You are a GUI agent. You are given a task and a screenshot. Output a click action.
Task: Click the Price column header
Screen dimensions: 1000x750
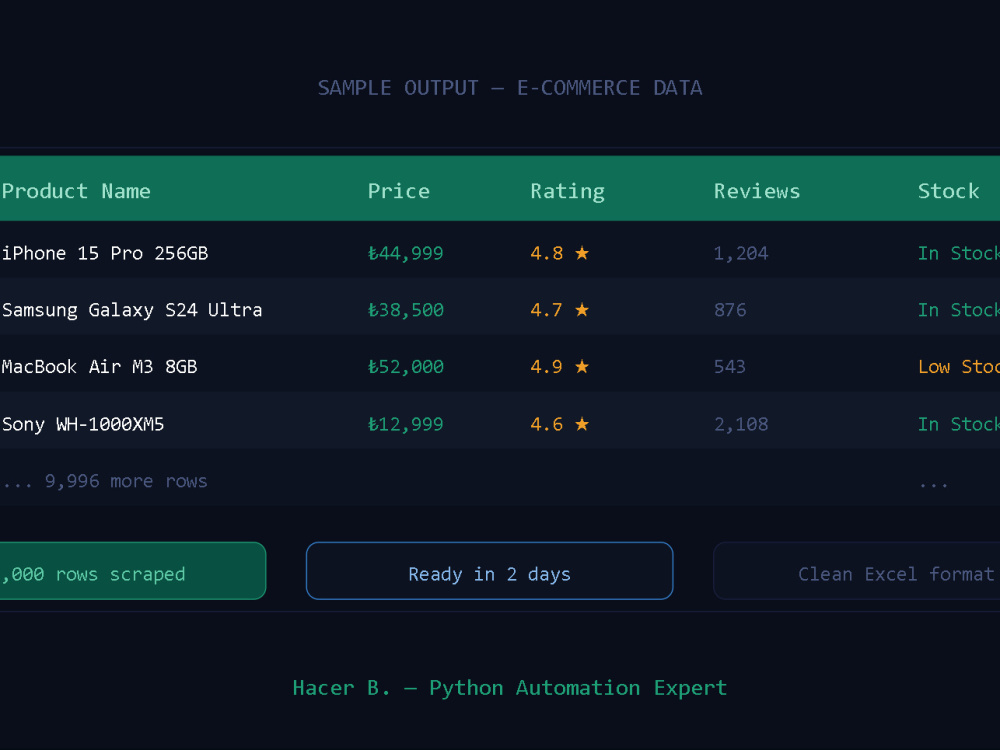(399, 191)
